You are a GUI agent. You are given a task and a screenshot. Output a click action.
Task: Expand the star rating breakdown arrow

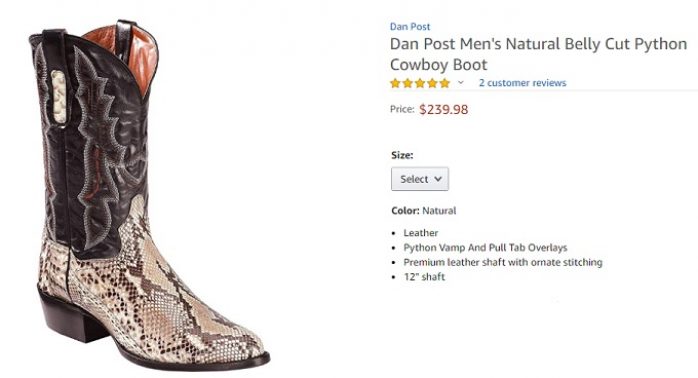pos(461,82)
